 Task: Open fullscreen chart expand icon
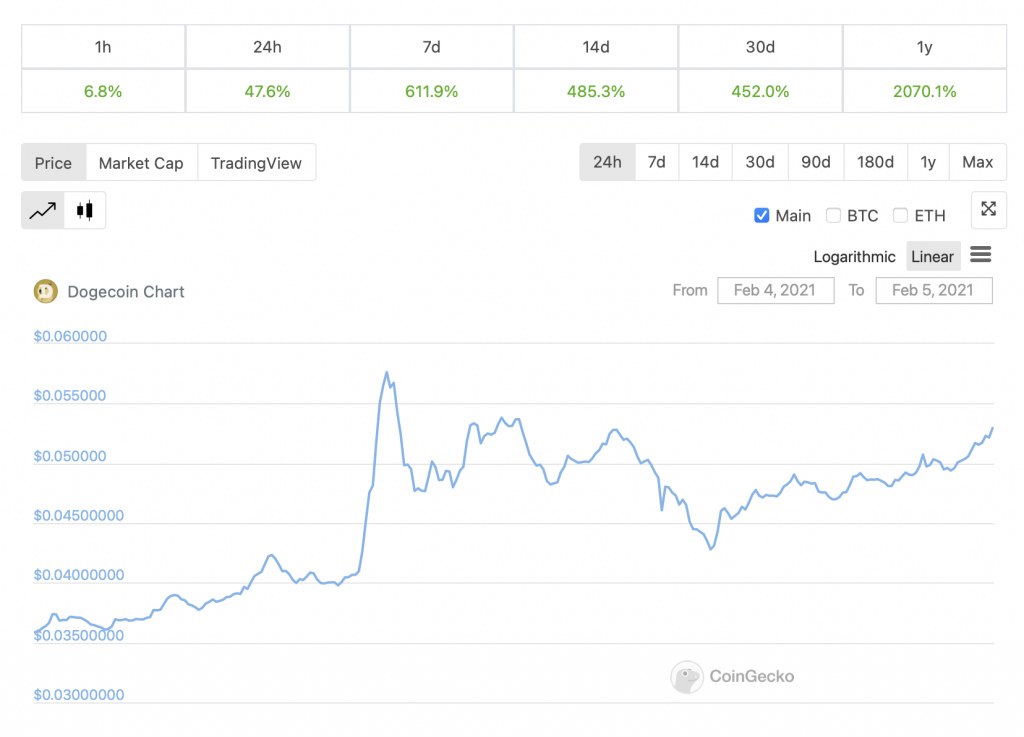pyautogui.click(x=989, y=210)
